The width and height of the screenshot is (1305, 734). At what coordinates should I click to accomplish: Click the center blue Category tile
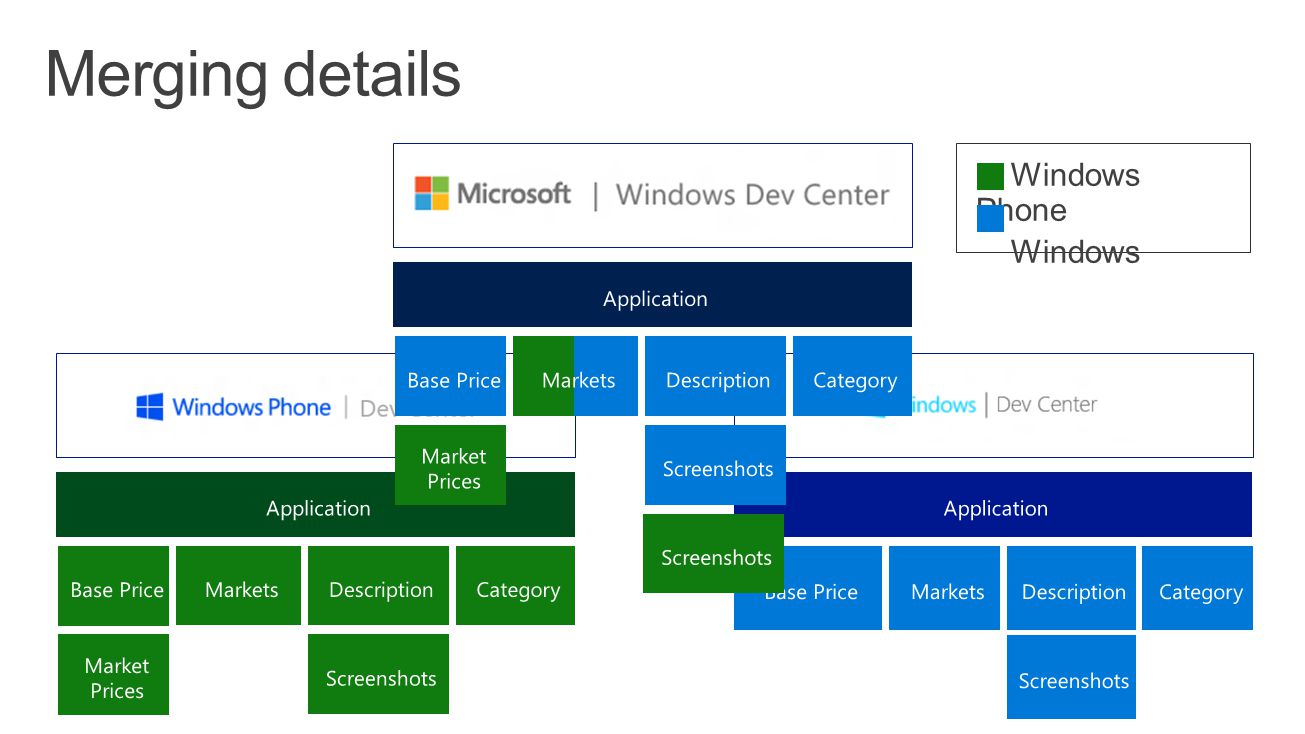[x=852, y=376]
